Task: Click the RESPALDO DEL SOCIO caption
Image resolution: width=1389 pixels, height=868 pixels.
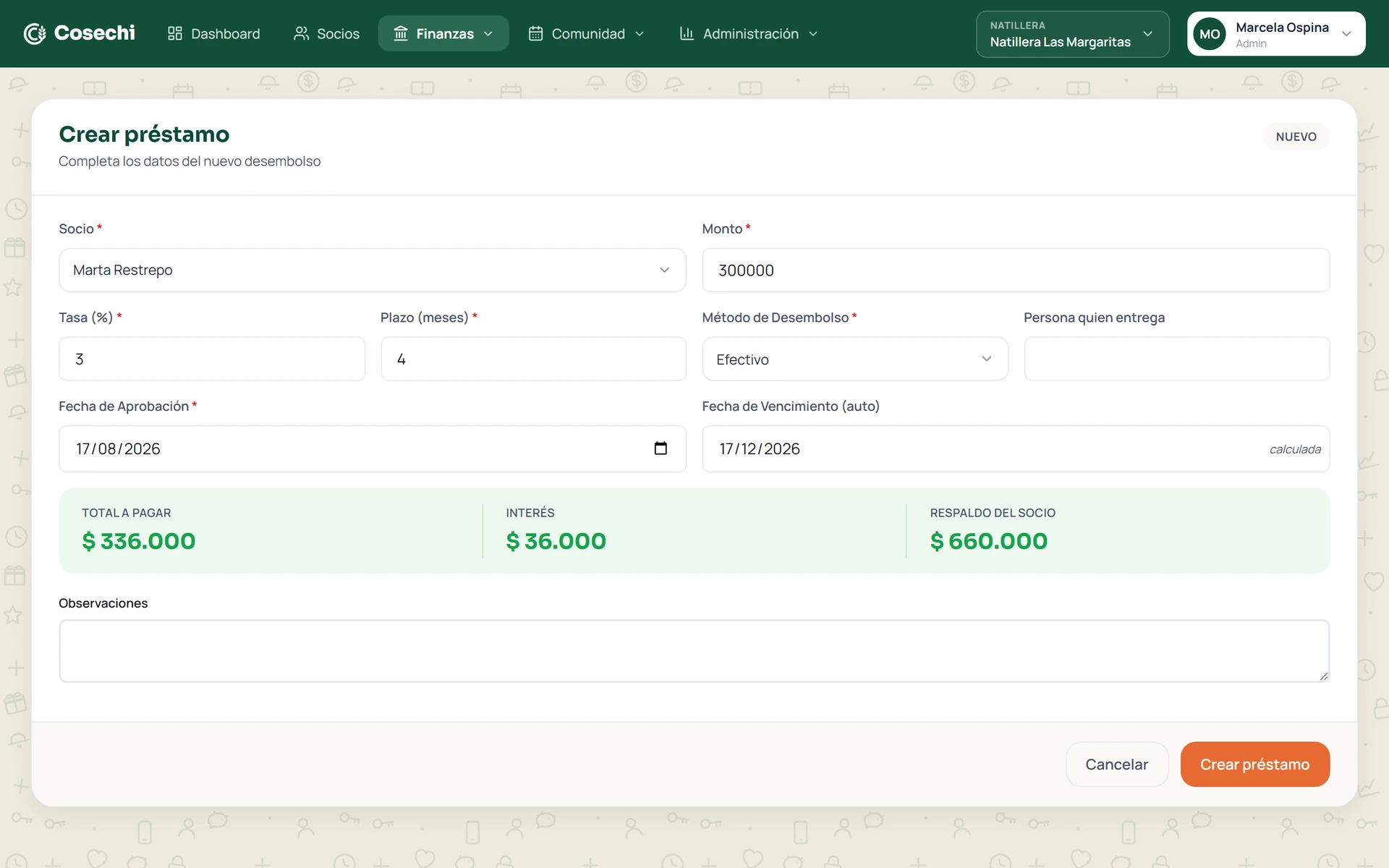Action: pos(993,513)
